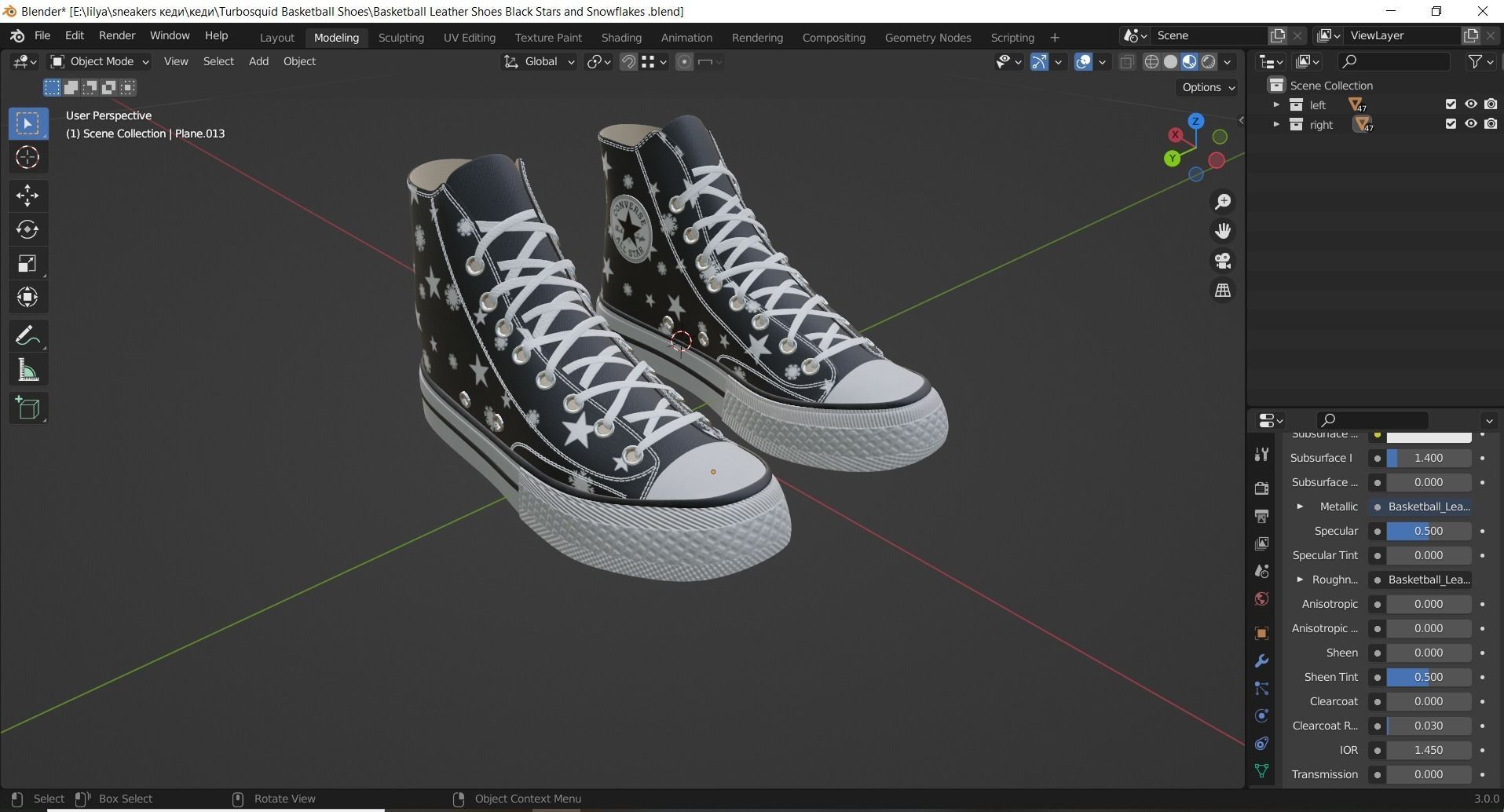
Task: Select the Measure tool
Action: [x=27, y=371]
